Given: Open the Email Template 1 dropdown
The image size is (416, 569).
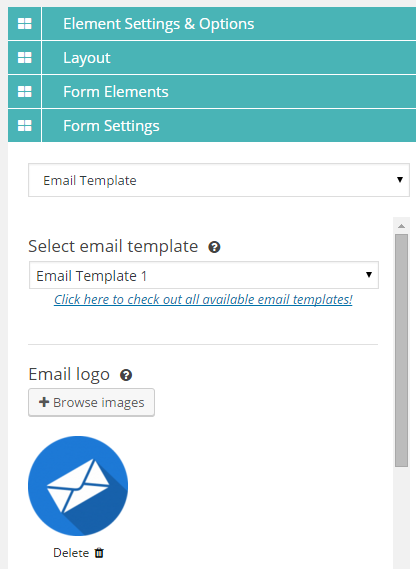Looking at the screenshot, I should (204, 275).
